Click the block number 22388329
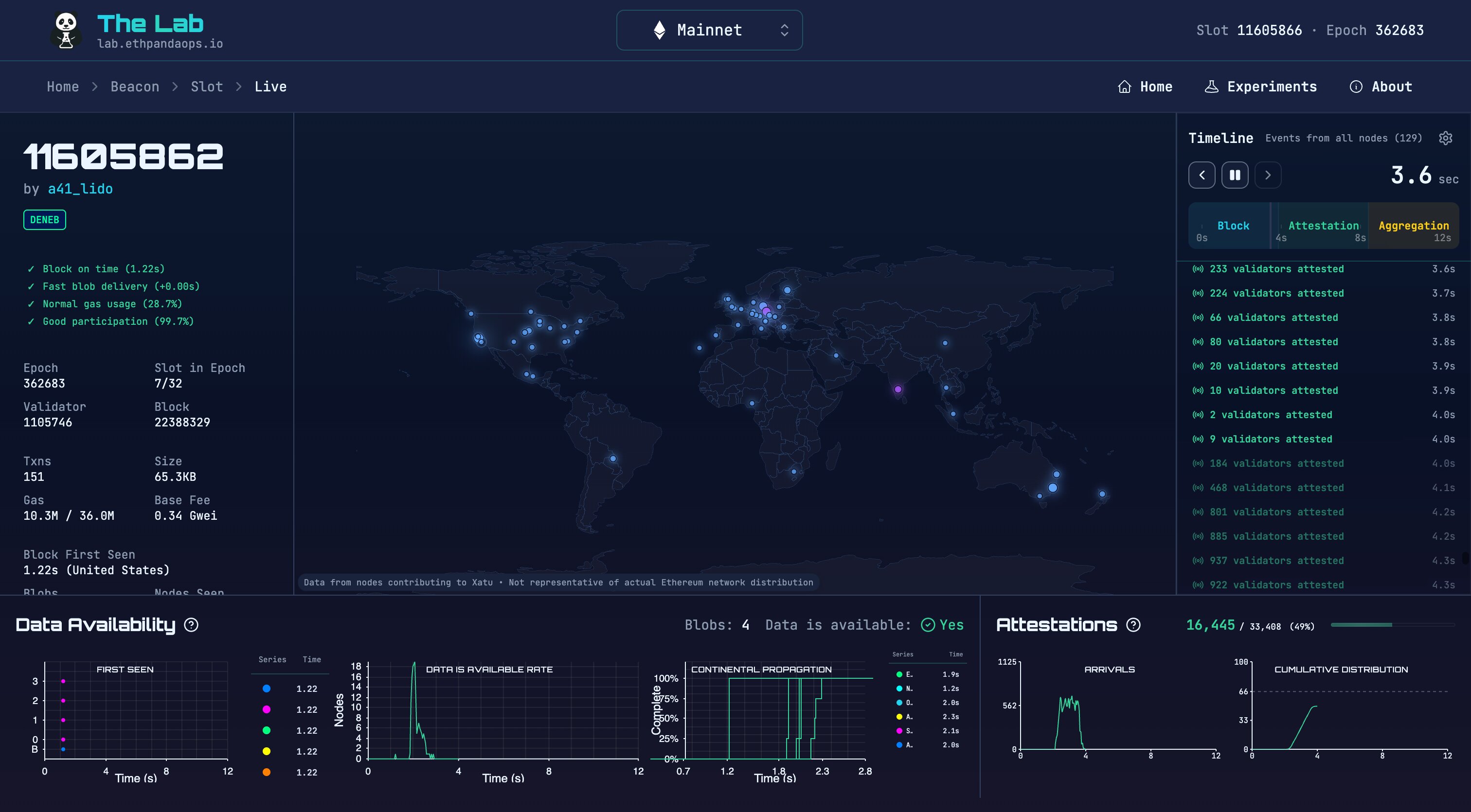The height and width of the screenshot is (812, 1471). (x=182, y=422)
